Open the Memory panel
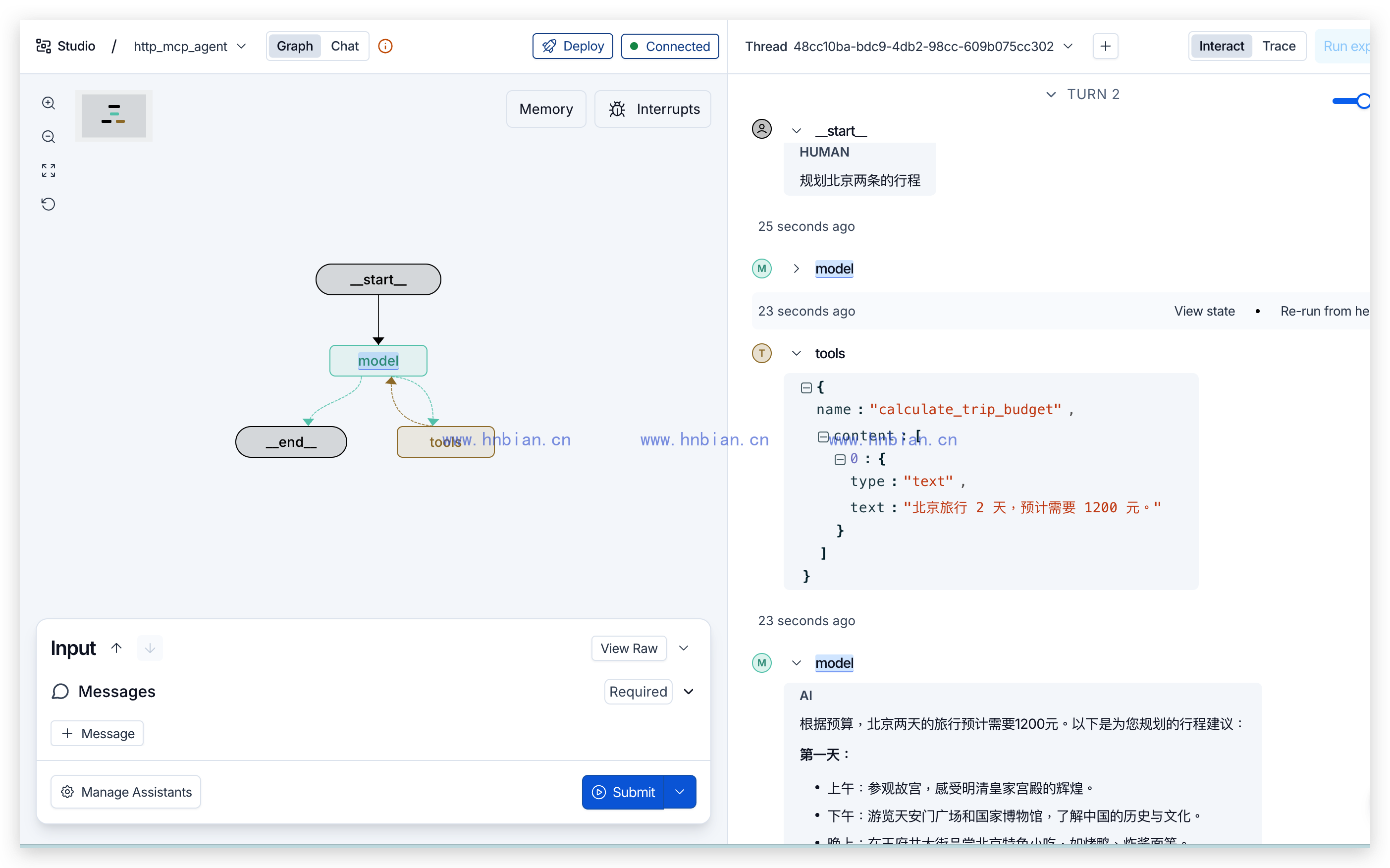This screenshot has width=1390, height=868. point(546,109)
